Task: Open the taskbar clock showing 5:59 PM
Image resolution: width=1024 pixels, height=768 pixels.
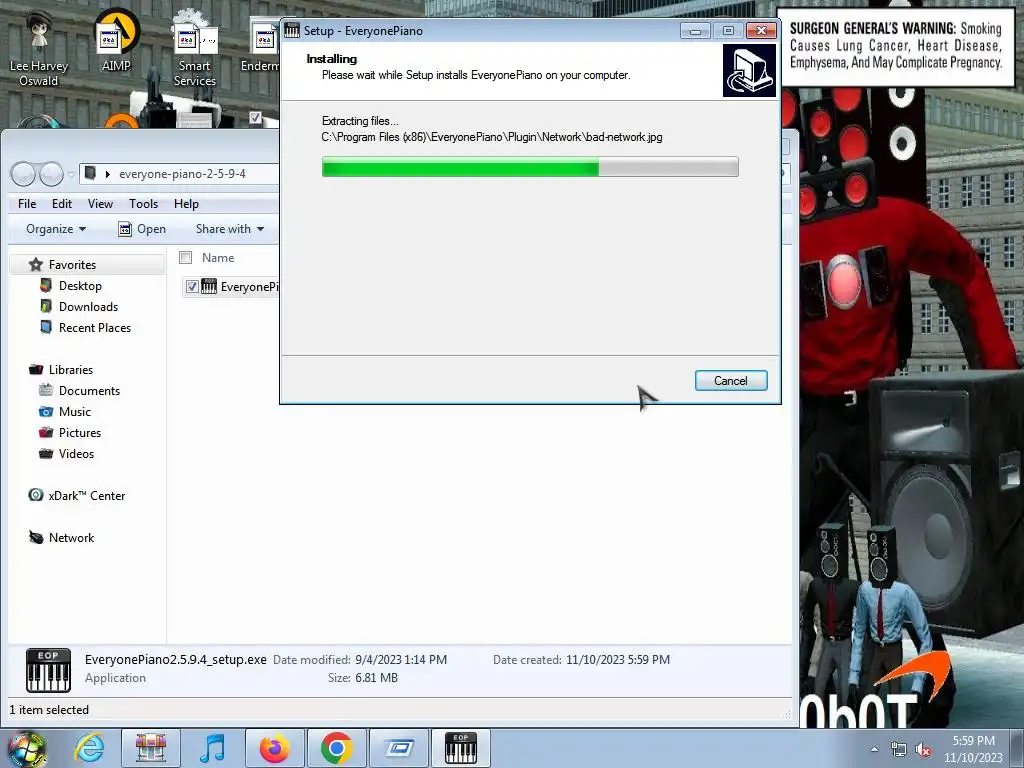Action: [x=973, y=749]
